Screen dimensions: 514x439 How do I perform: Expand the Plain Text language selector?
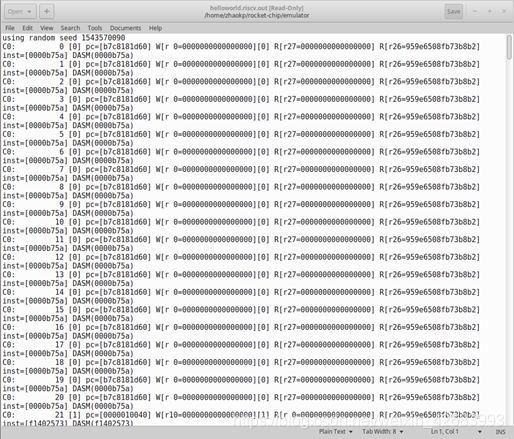click(x=336, y=432)
